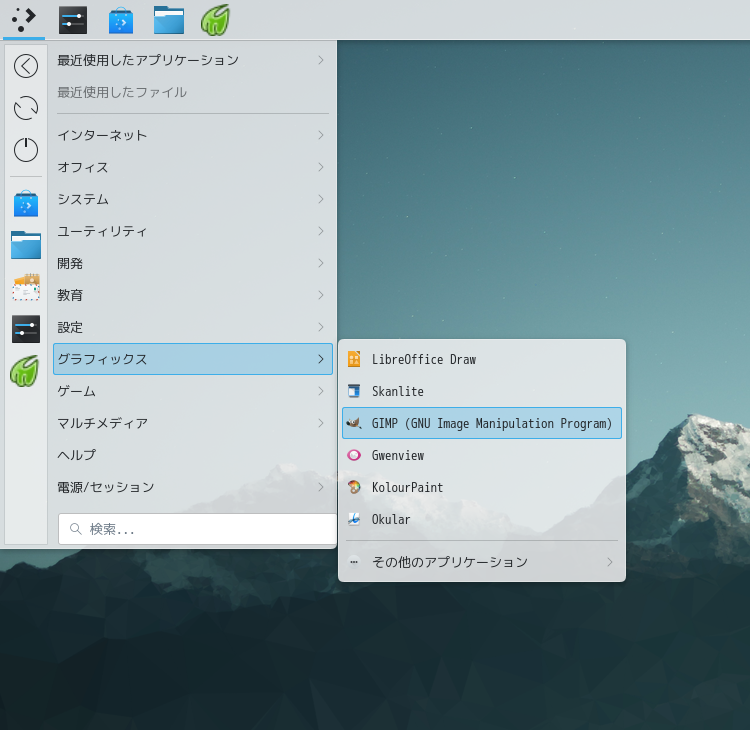The height and width of the screenshot is (730, 750).
Task: Click the ellipsis icon for other applications
Action: coord(354,562)
